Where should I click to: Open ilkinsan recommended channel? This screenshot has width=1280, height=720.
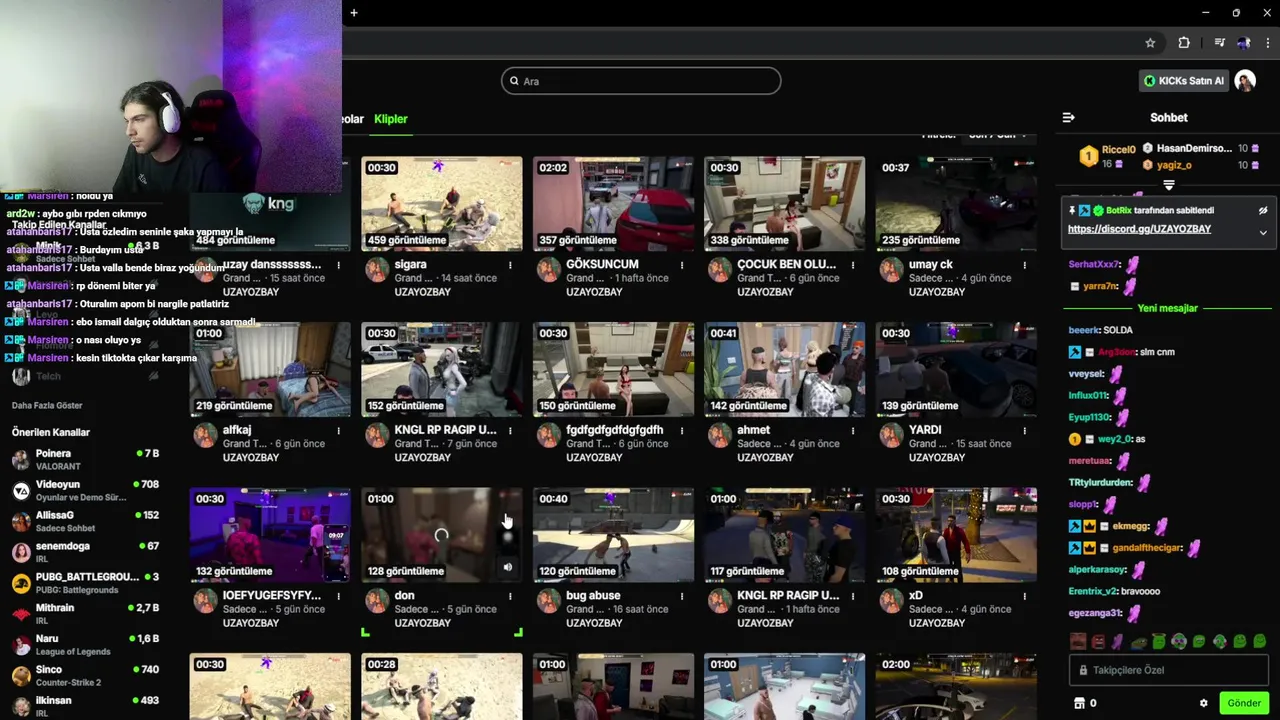tap(85, 706)
